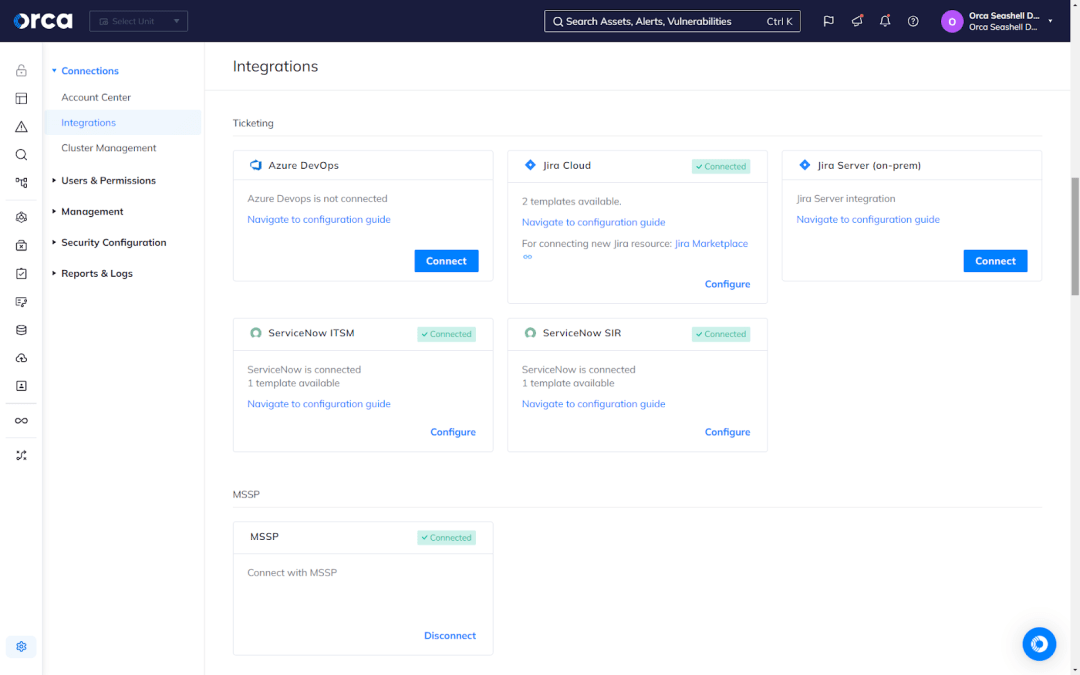Expand the Management section
This screenshot has height=675, width=1080.
tap(88, 211)
